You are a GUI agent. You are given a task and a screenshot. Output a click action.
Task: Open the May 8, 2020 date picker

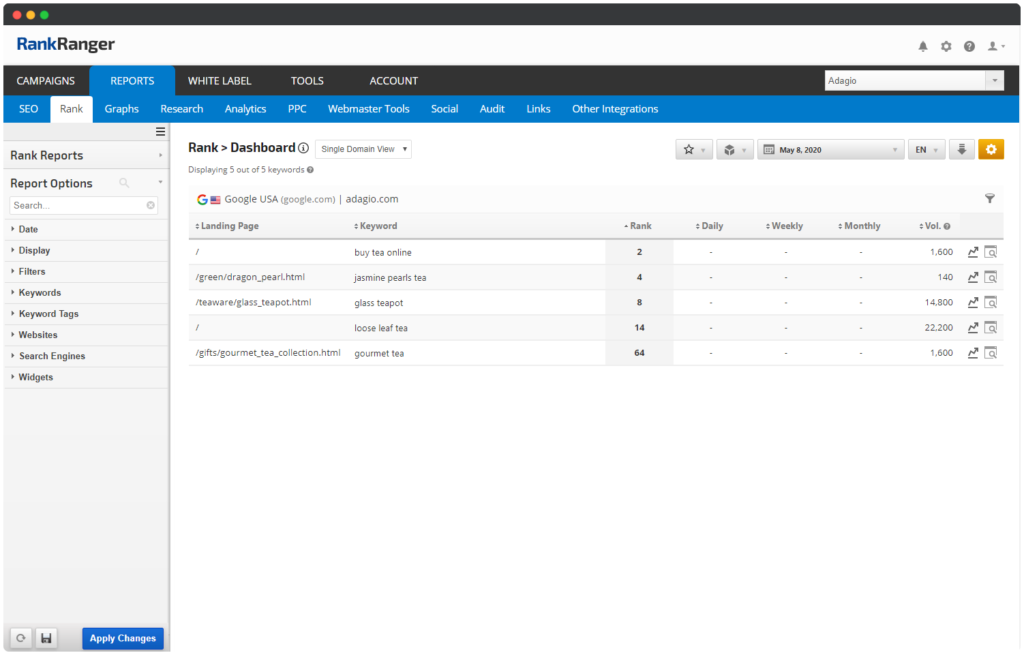click(831, 150)
